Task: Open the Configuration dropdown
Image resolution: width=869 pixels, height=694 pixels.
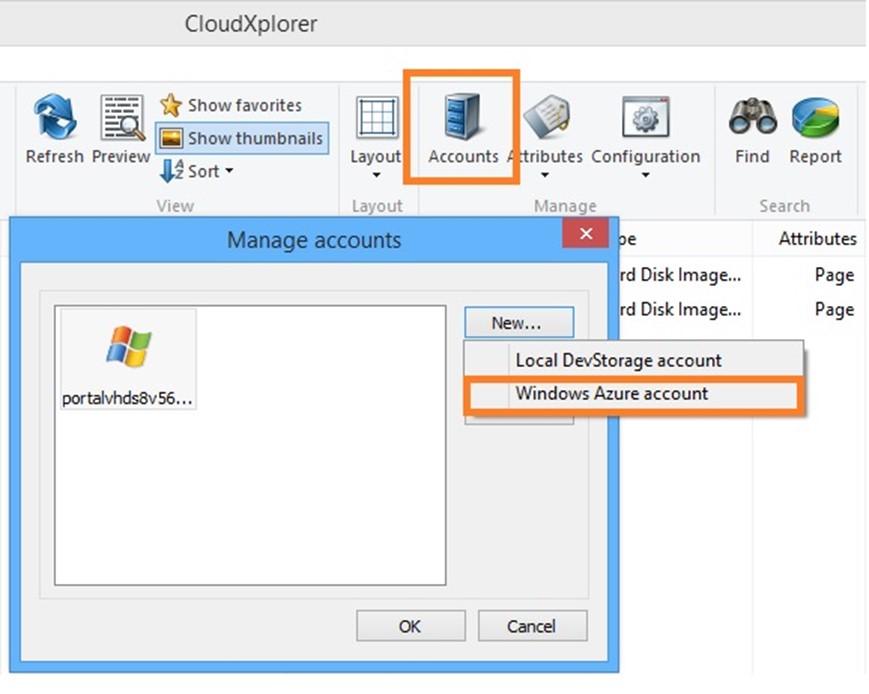Action: (x=646, y=136)
